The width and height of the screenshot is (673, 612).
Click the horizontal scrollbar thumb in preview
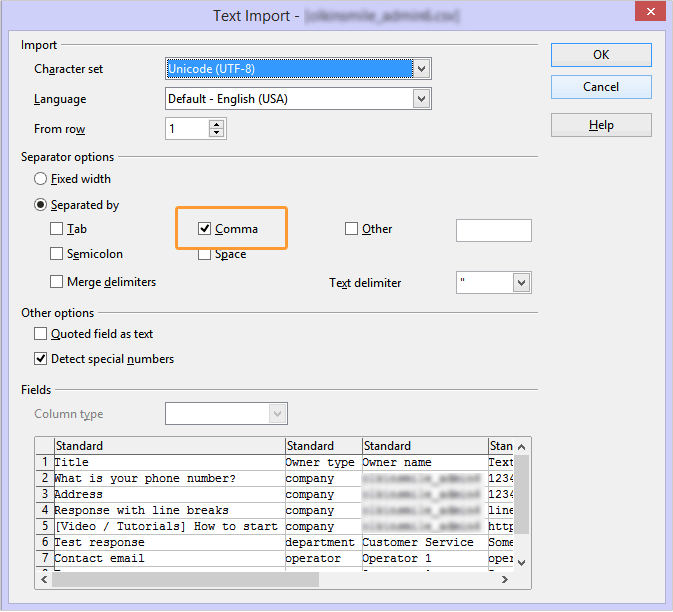tap(185, 579)
